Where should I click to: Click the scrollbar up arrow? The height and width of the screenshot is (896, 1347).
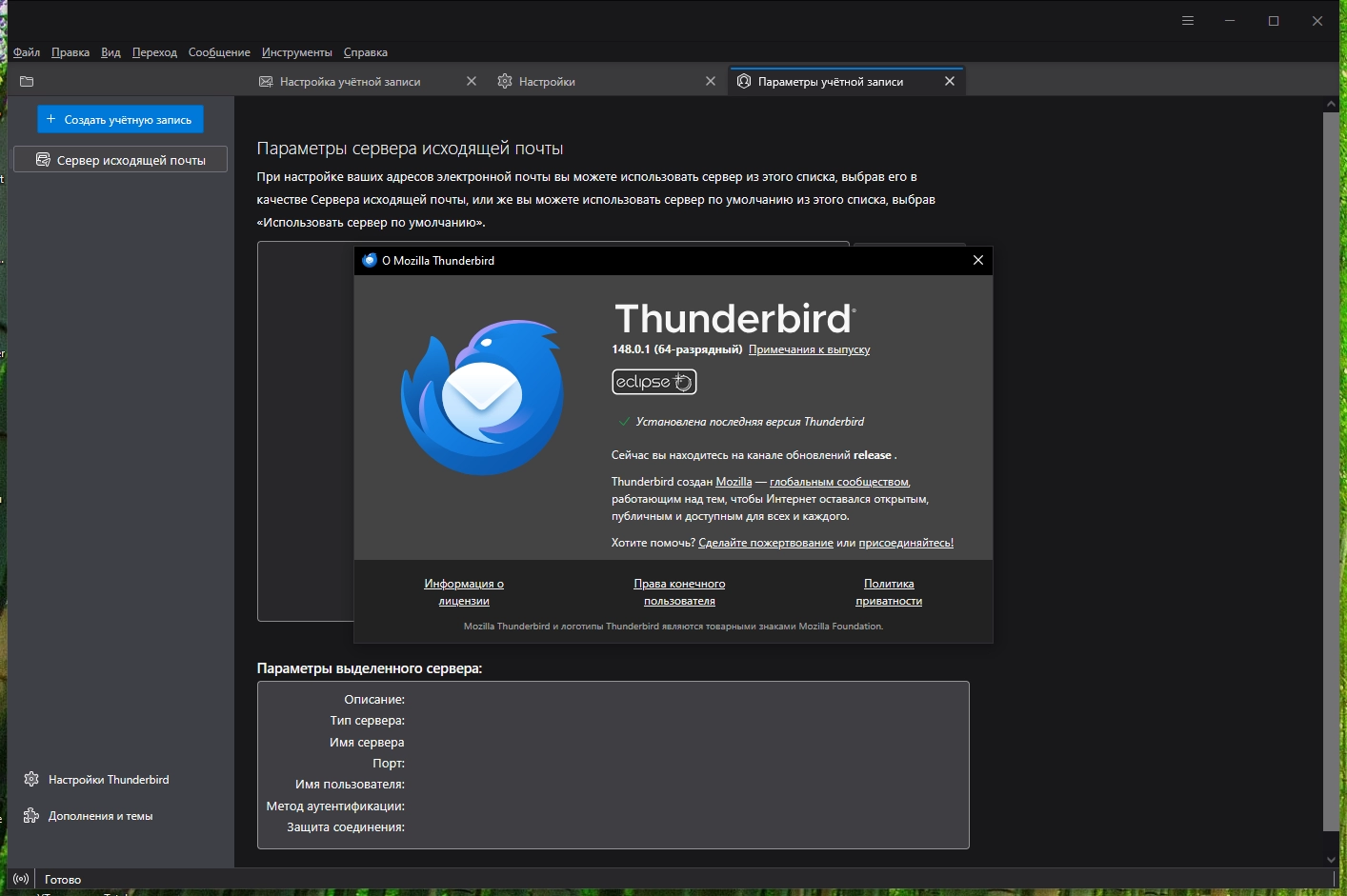(x=1331, y=104)
